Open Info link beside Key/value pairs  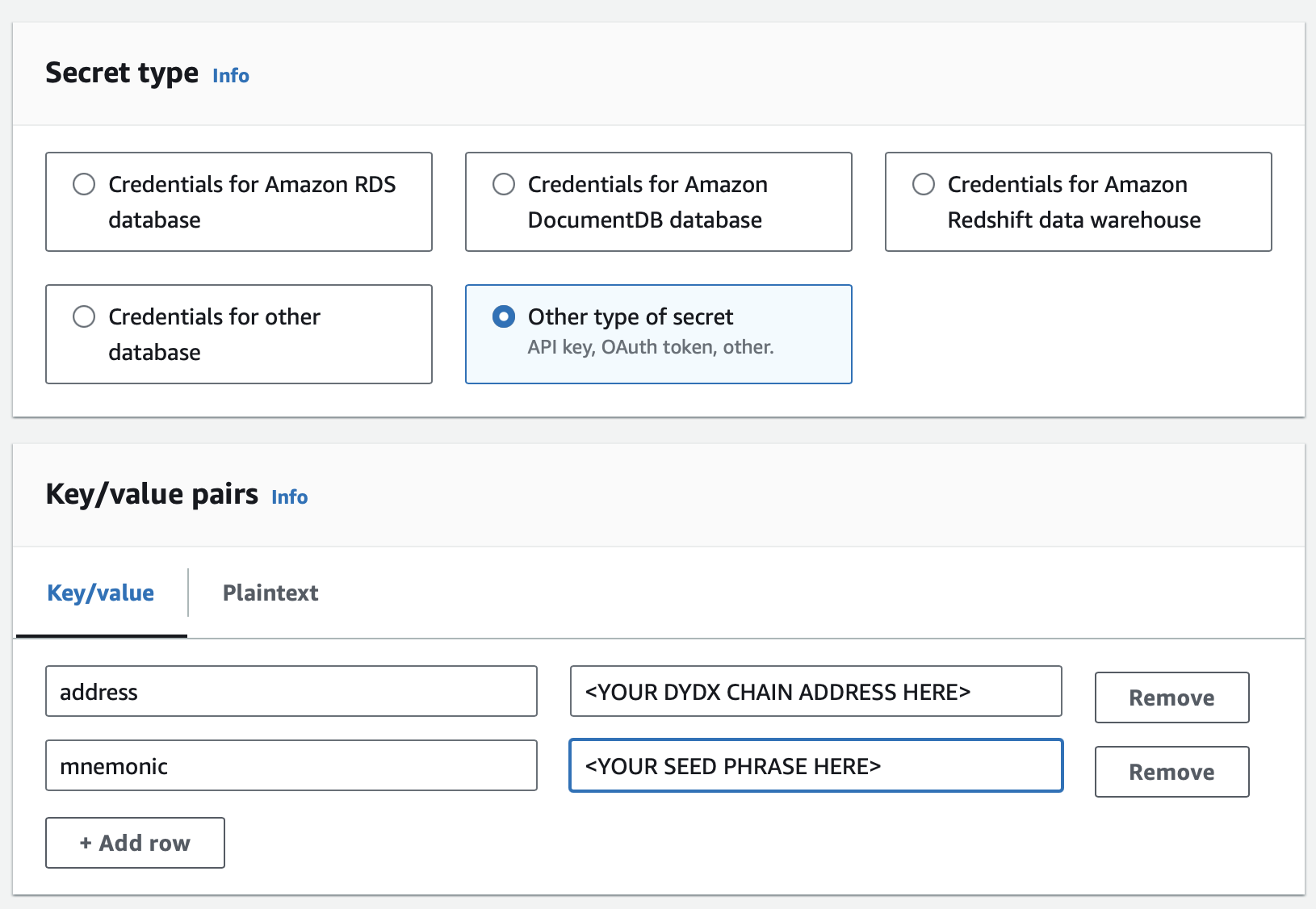point(289,497)
